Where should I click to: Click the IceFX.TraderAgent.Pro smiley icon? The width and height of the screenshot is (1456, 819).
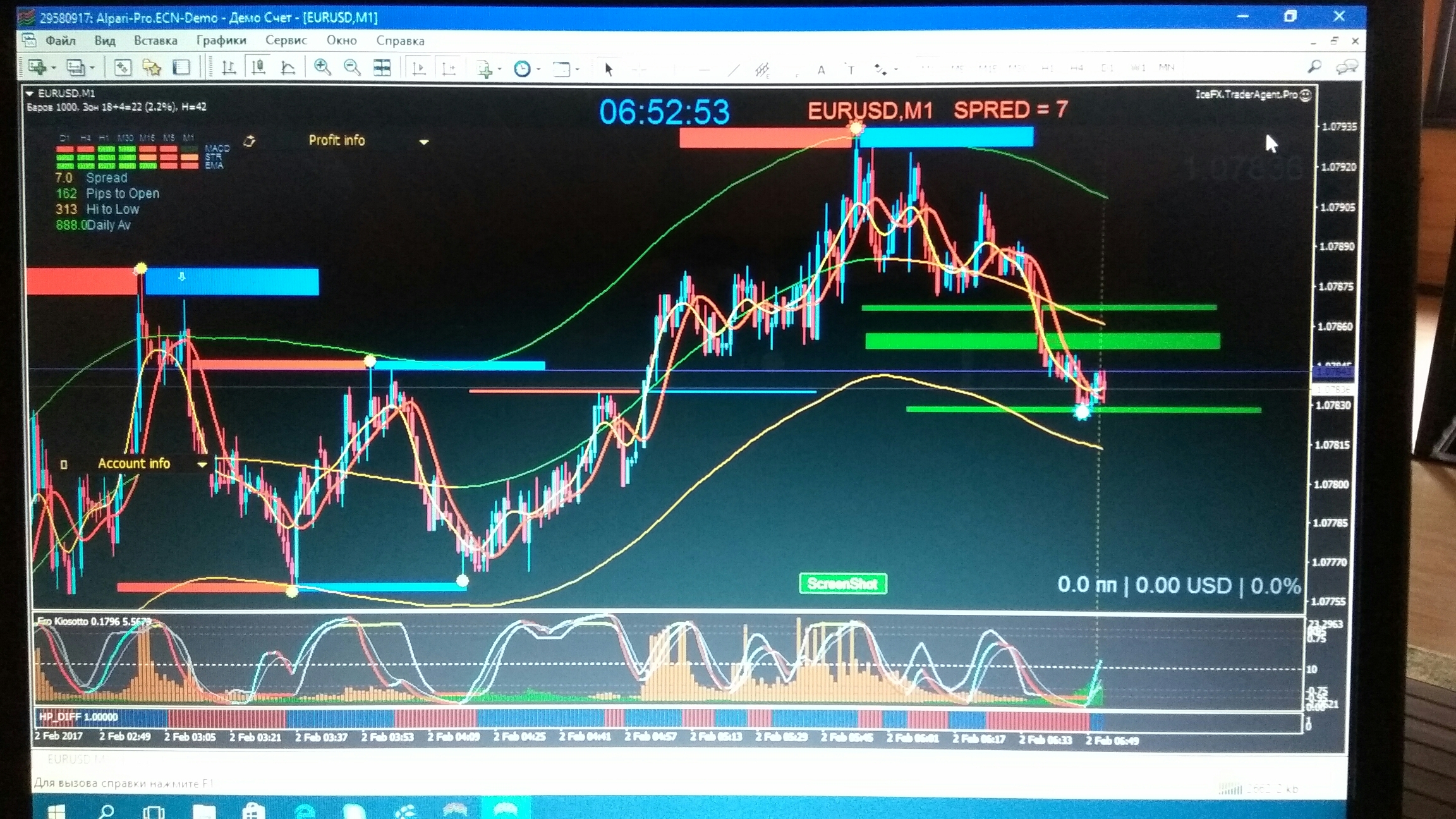click(1306, 95)
